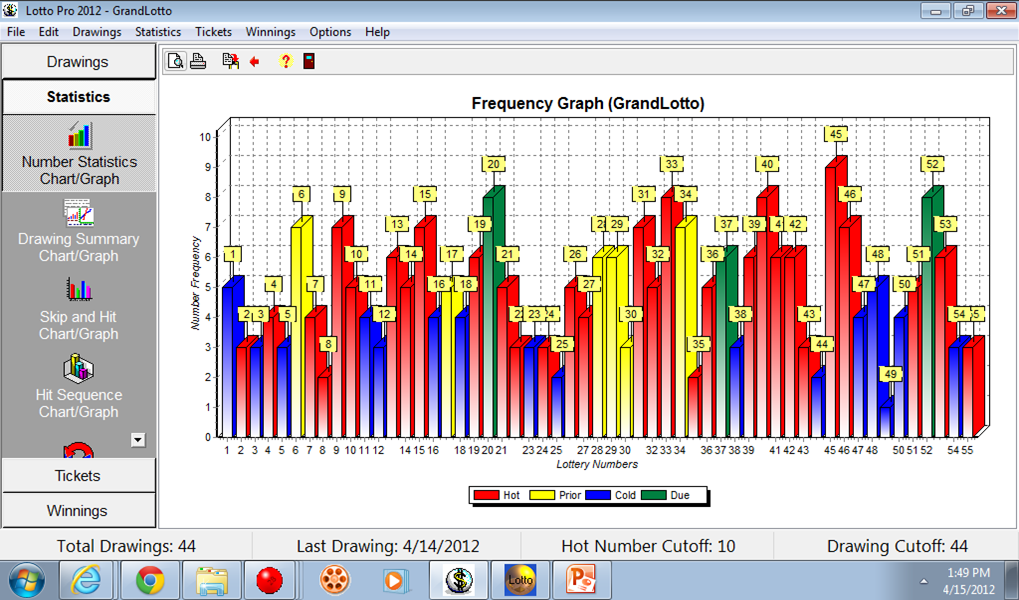The image size is (1019, 600).
Task: Switch to the Tickets sidebar section
Action: coord(79,476)
